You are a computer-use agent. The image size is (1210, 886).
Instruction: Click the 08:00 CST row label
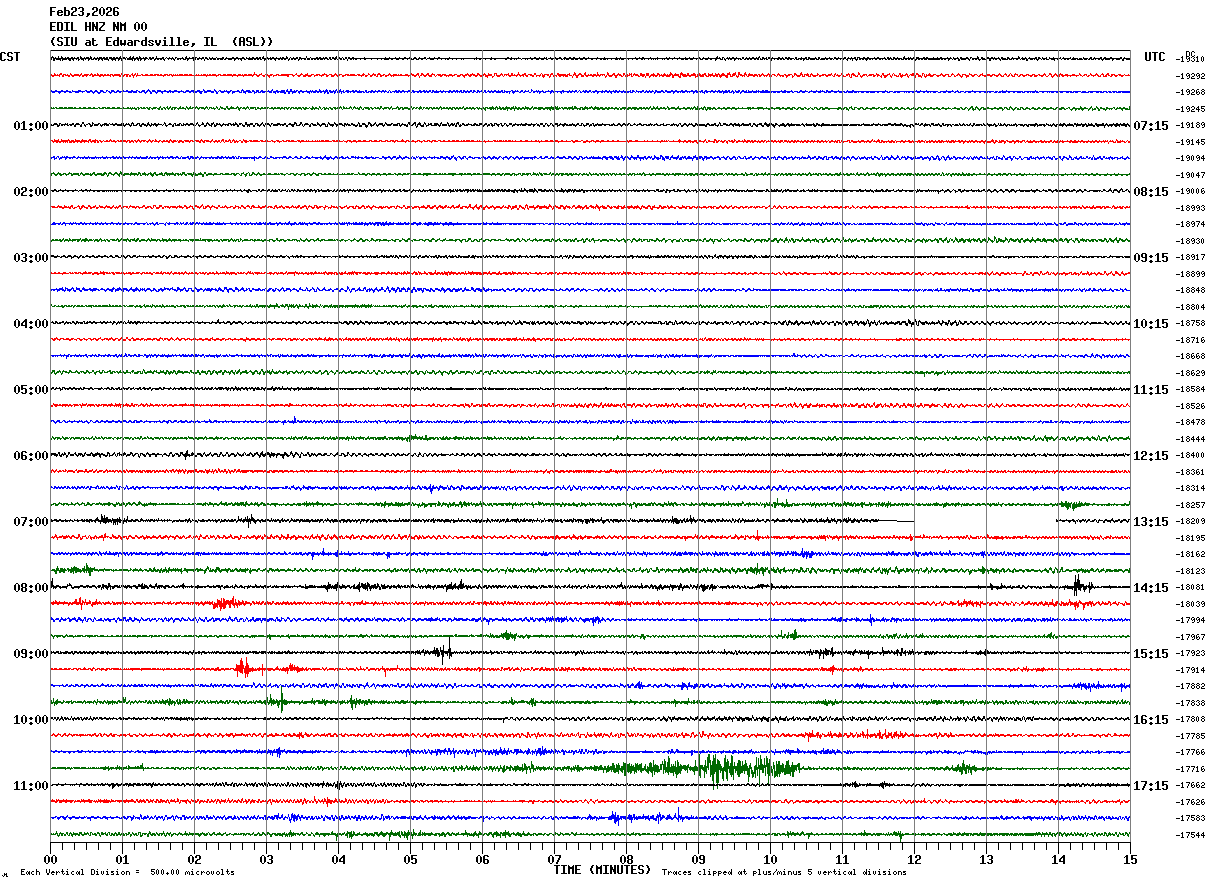coord(31,588)
